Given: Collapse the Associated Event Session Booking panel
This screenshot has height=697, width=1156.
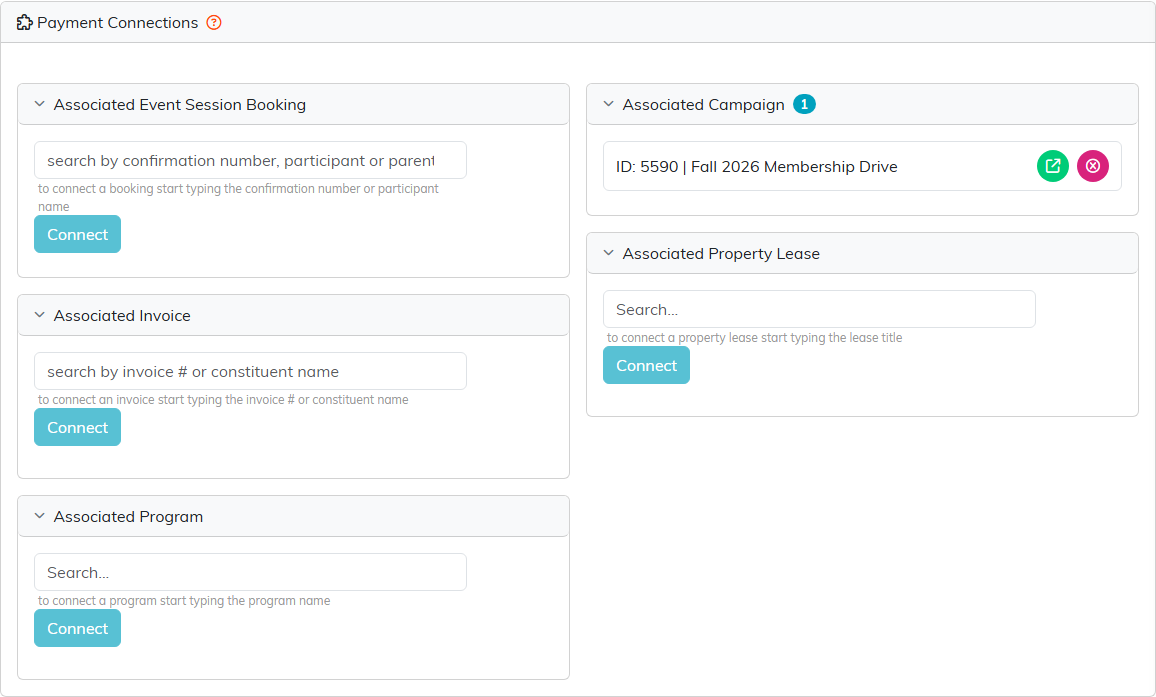Looking at the screenshot, I should [40, 104].
